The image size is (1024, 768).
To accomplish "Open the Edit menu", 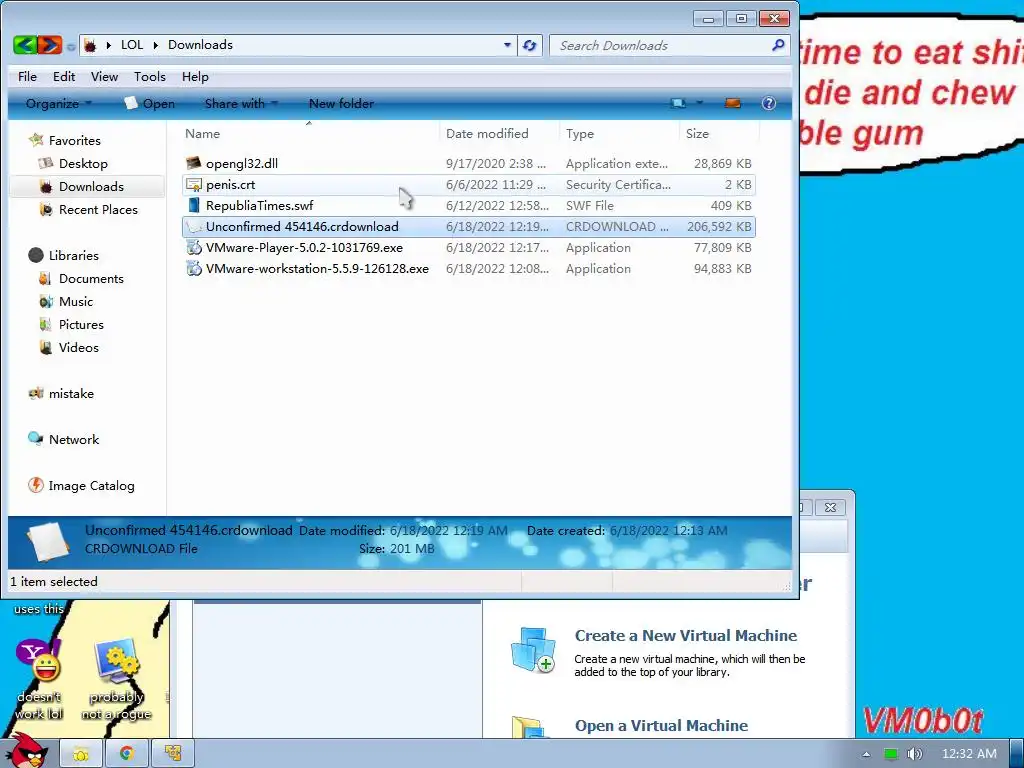I will pos(64,76).
